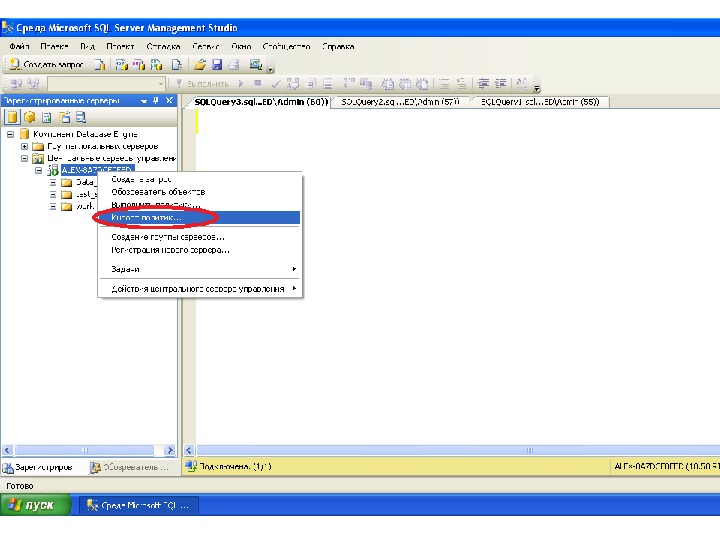Click the 'Выполнить' execute button
The height and width of the screenshot is (540, 720).
pyautogui.click(x=202, y=84)
